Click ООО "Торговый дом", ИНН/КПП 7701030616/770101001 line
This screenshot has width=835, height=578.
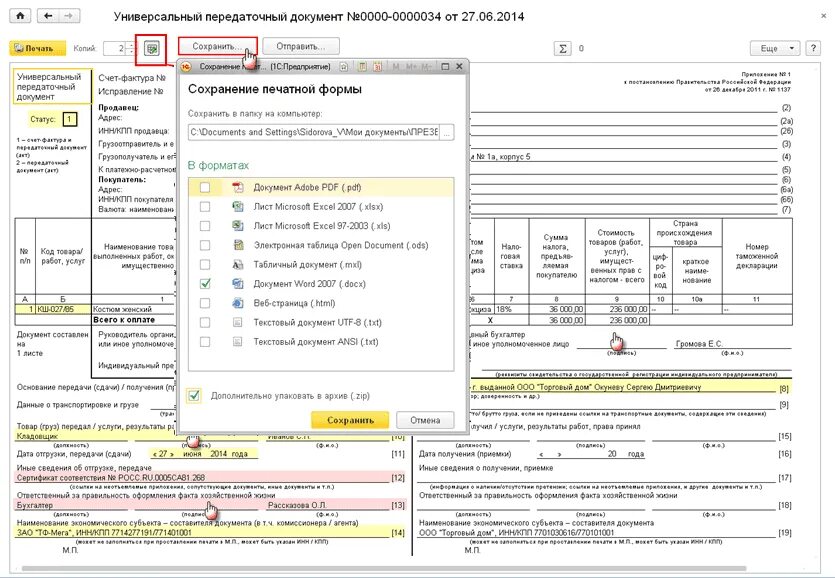pyautogui.click(x=517, y=533)
